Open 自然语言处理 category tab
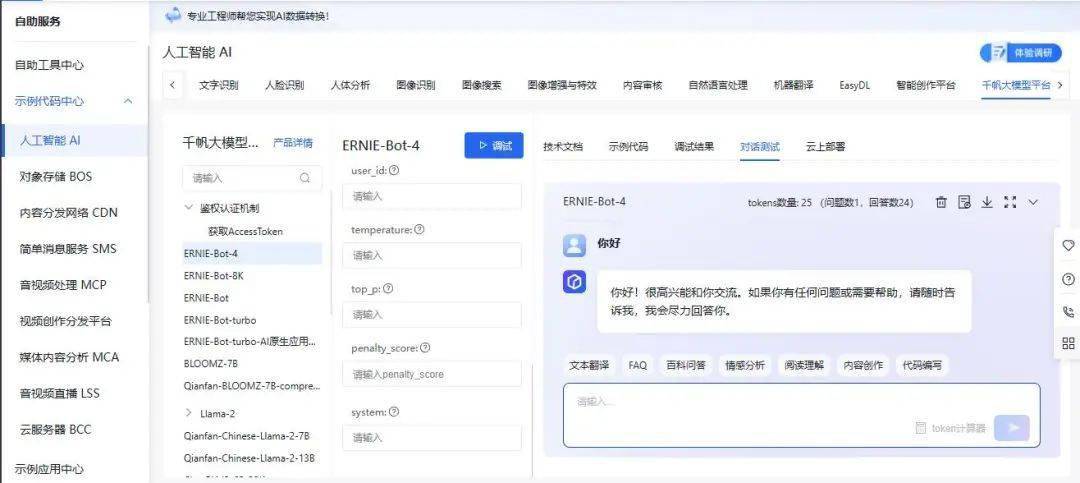1080x483 pixels. click(x=718, y=85)
